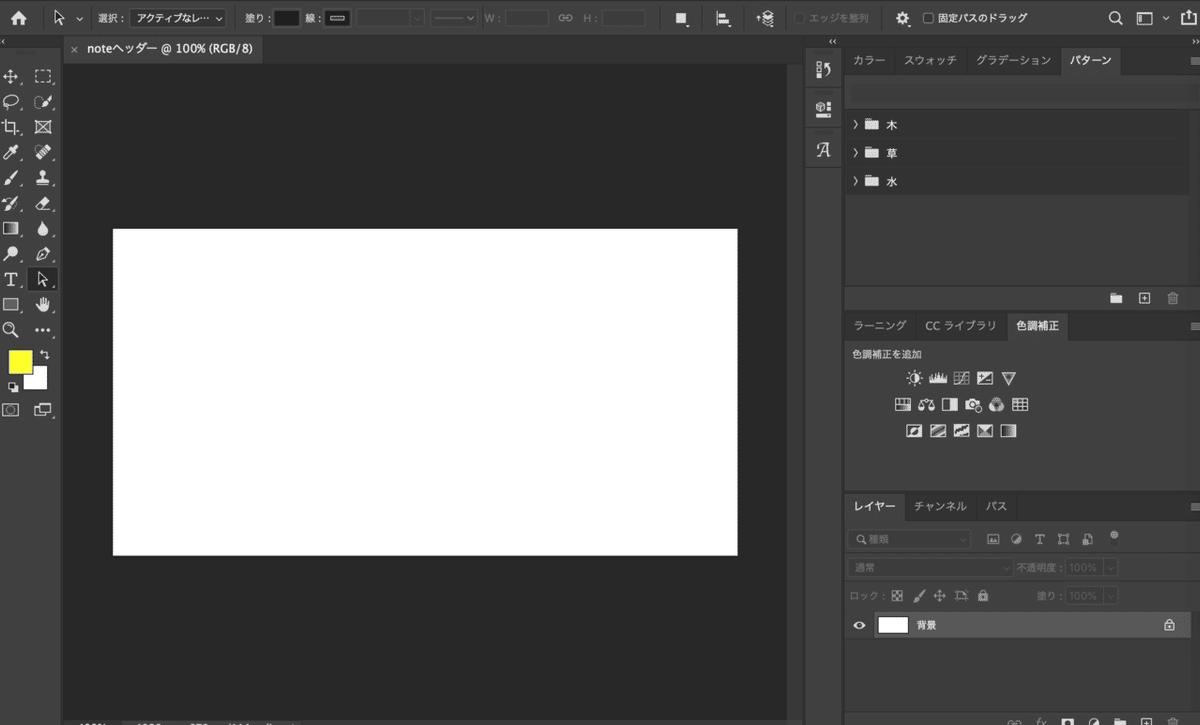Open the 選択 アクティブなレイヤー dropdown

(179, 18)
